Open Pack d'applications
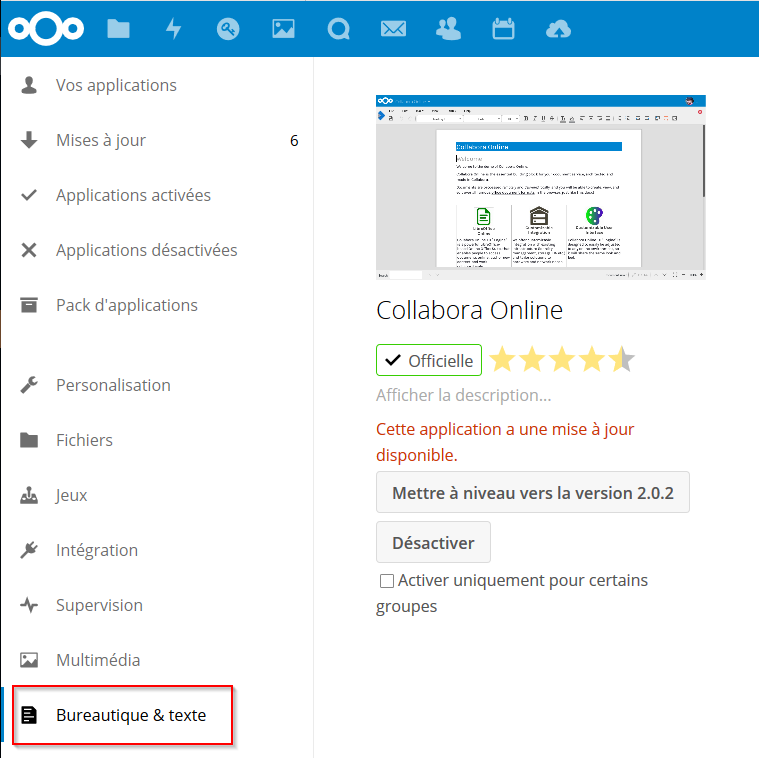759x758 pixels. point(157,305)
